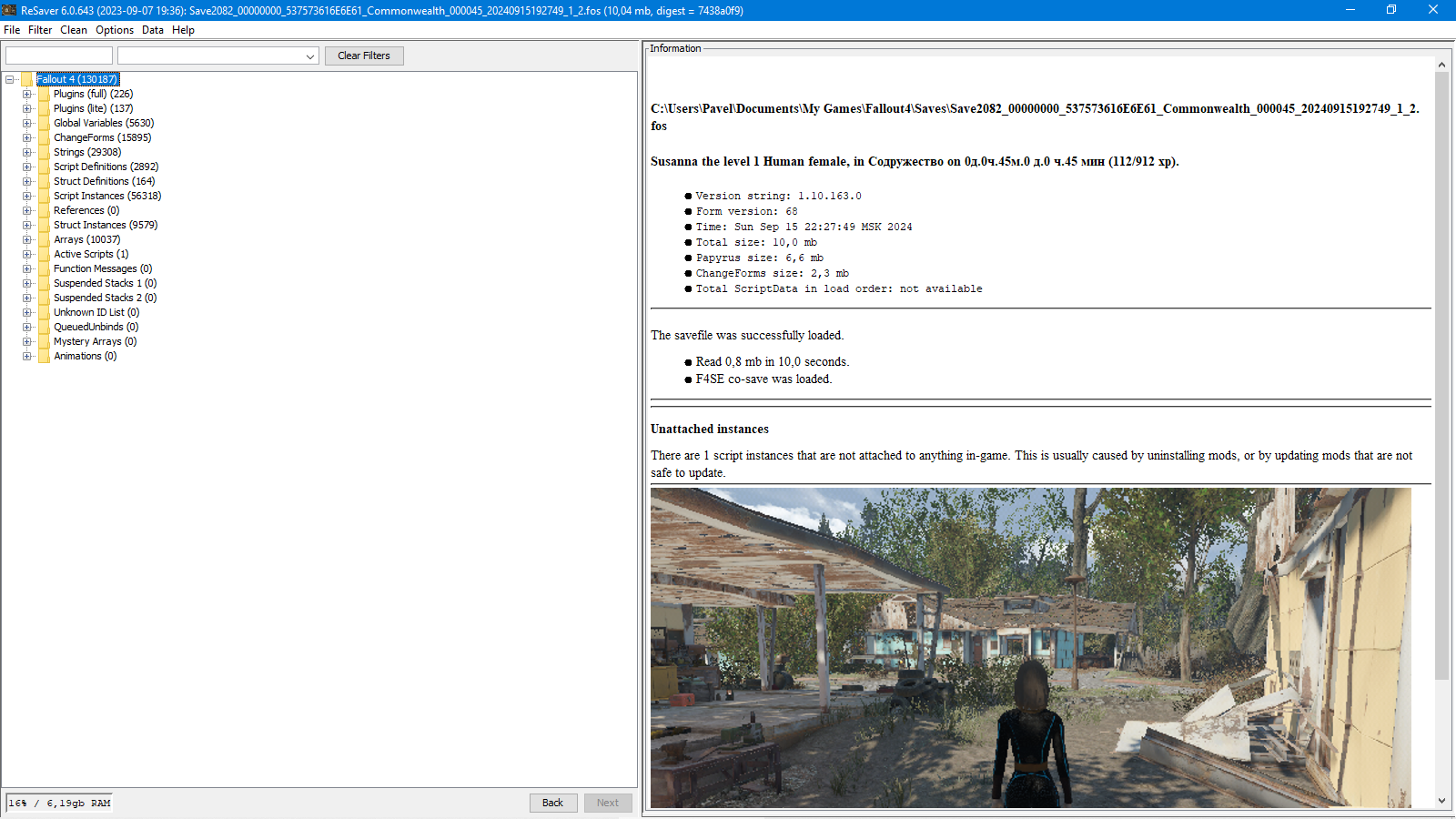Image resolution: width=1456 pixels, height=819 pixels.
Task: Click the filter text input field
Action: [x=59, y=56]
